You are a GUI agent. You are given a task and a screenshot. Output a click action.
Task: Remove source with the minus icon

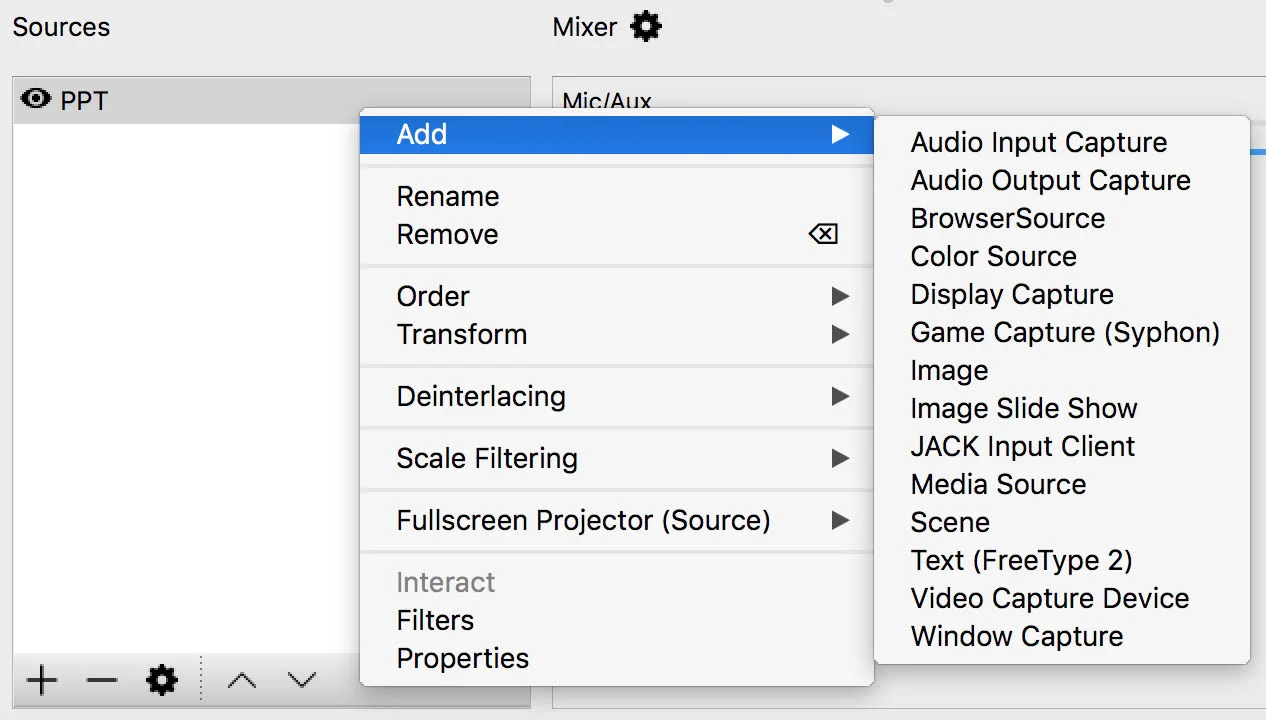pos(102,681)
